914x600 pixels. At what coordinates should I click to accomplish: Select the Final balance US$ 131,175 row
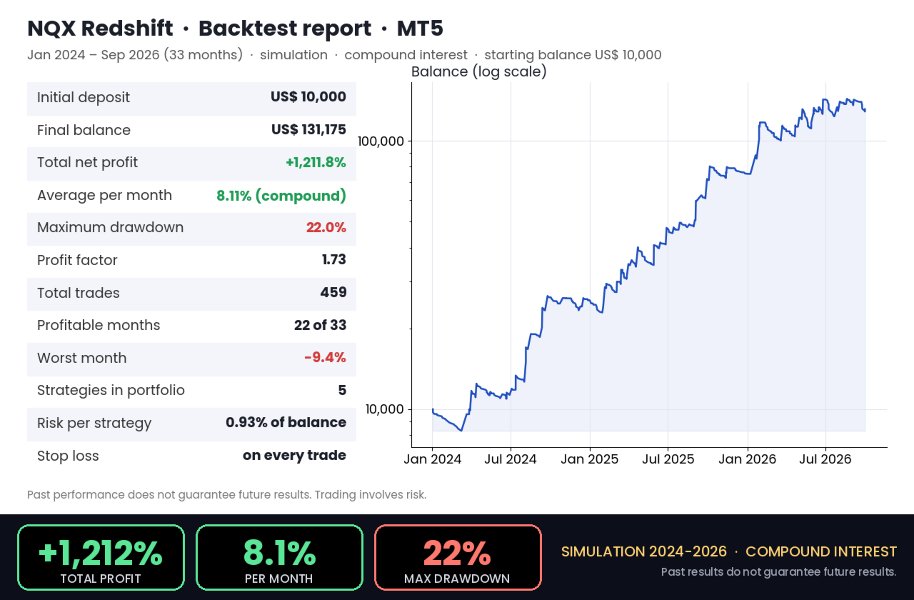tap(191, 130)
